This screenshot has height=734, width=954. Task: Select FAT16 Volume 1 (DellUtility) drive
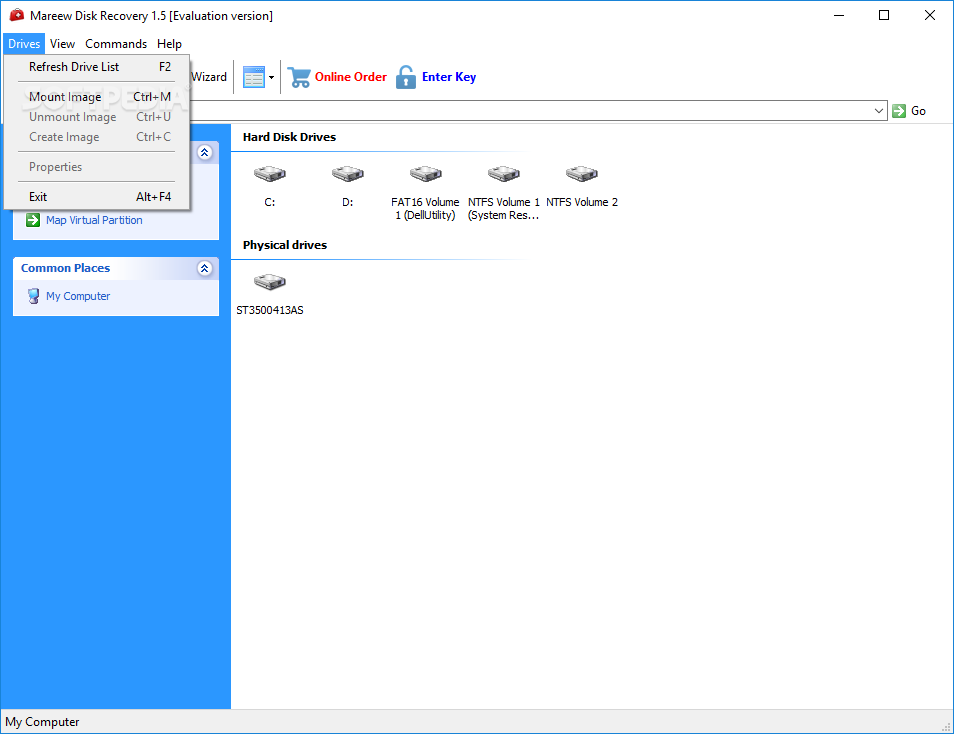tap(425, 174)
